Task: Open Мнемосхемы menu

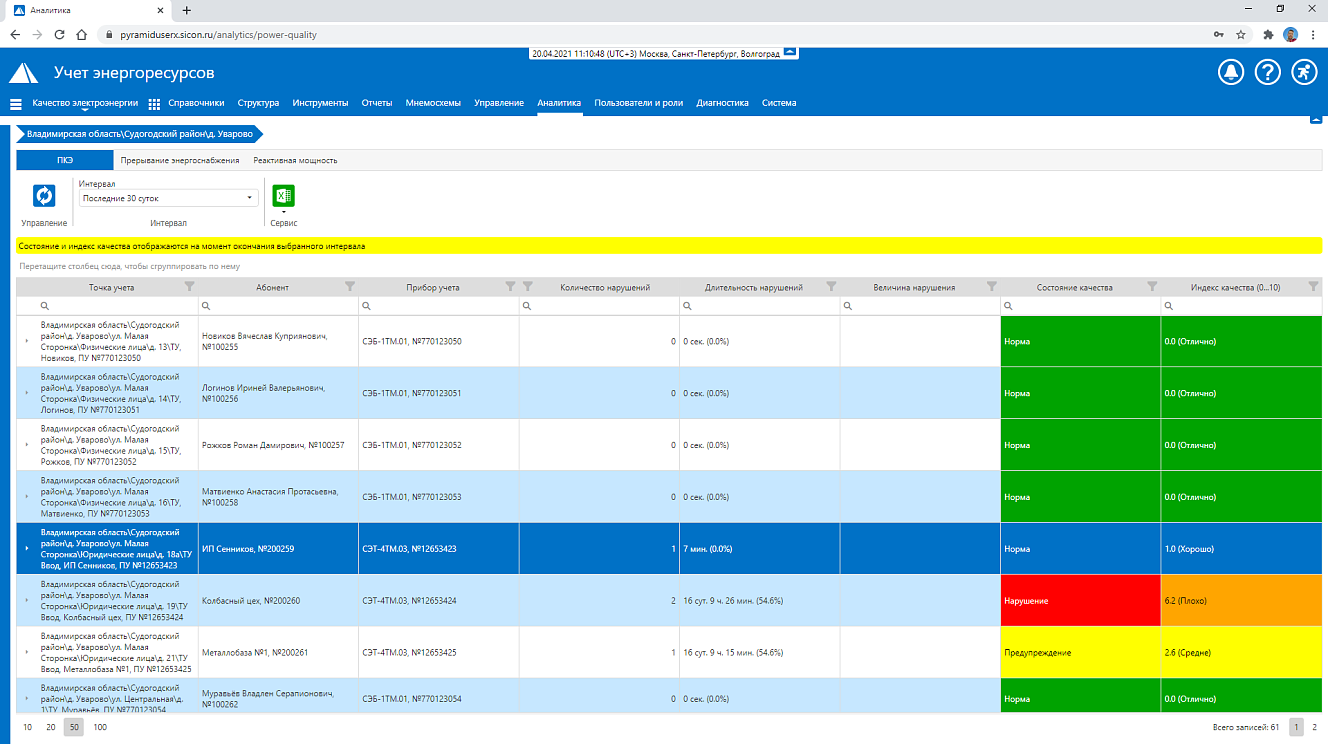Action: click(433, 103)
